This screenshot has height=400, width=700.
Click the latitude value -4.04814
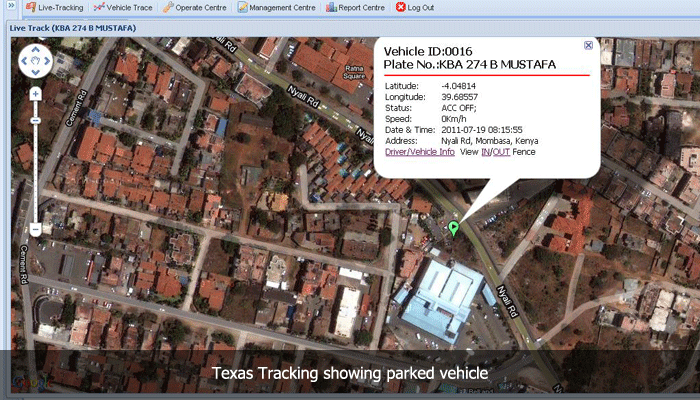pyautogui.click(x=458, y=86)
